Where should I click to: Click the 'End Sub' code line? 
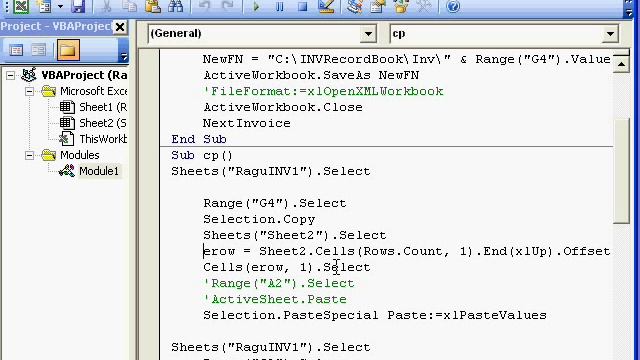[199, 139]
